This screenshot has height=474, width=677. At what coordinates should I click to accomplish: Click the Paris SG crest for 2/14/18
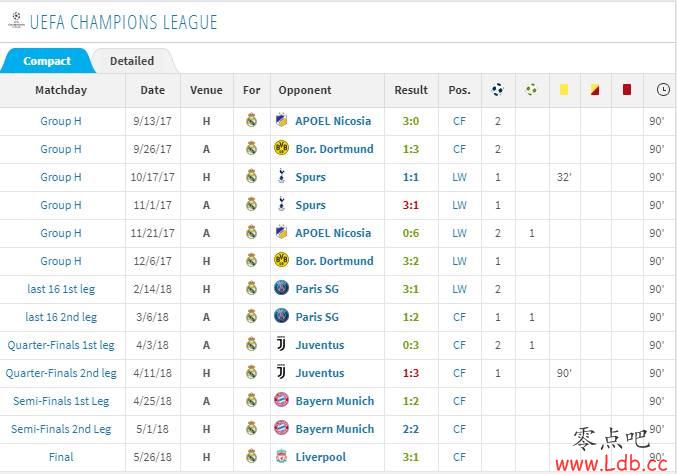coord(281,288)
